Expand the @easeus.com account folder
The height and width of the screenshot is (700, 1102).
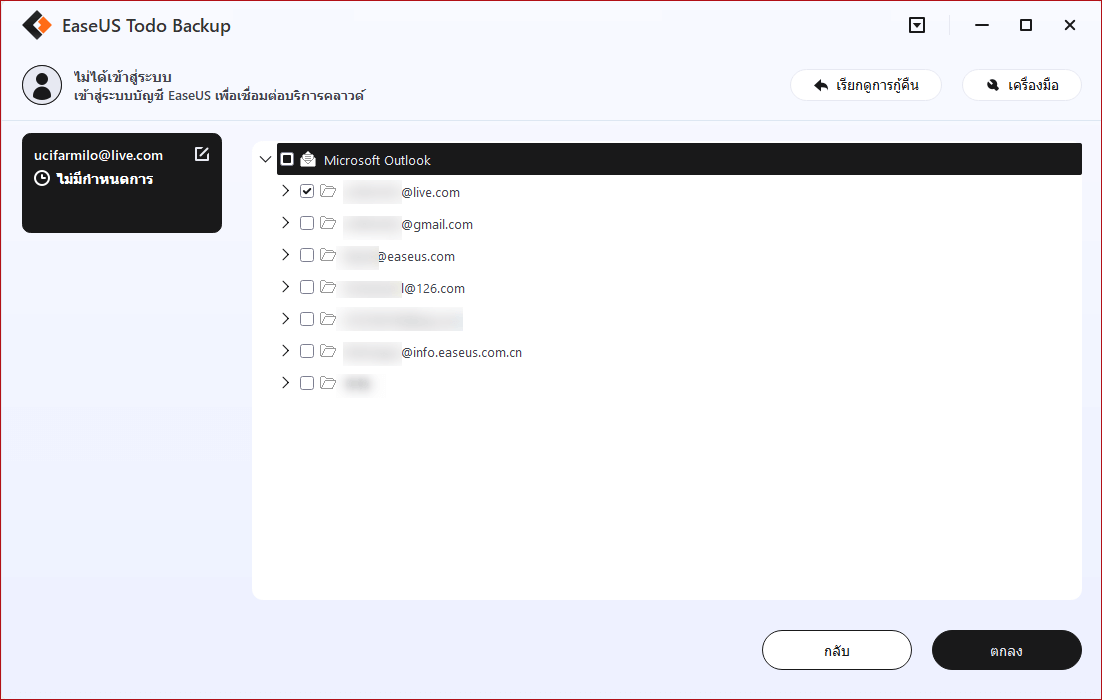pos(285,255)
